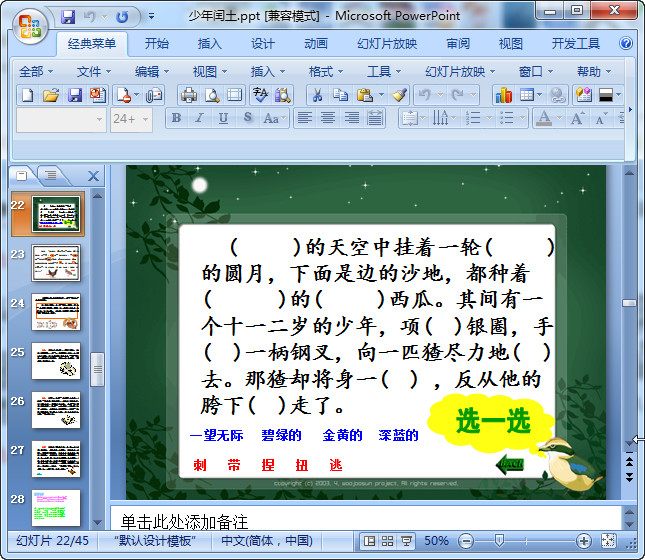Open help question mark icon
The height and width of the screenshot is (560, 645).
click(x=626, y=43)
